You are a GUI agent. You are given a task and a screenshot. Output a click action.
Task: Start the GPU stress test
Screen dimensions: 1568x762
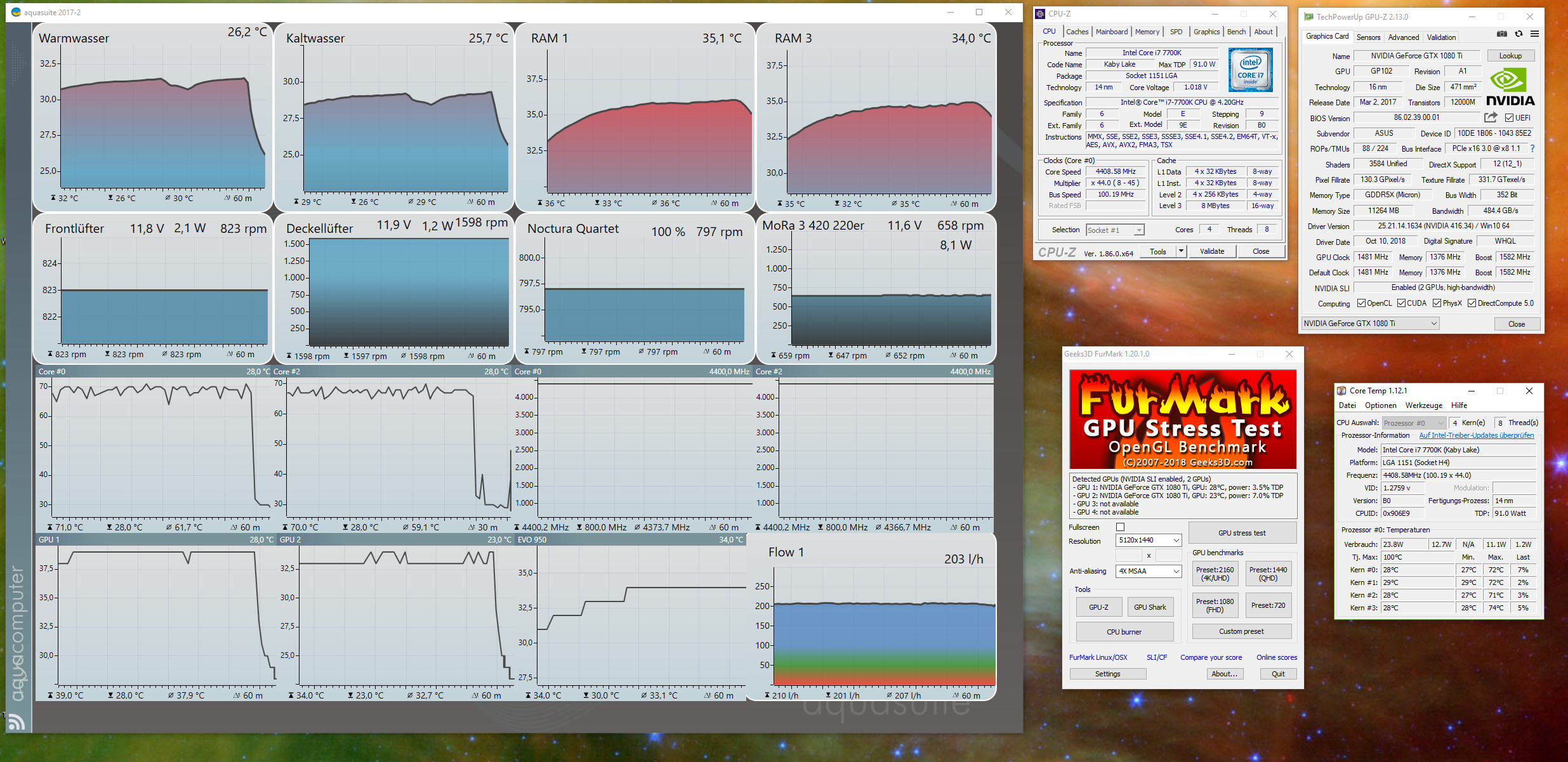1241,533
